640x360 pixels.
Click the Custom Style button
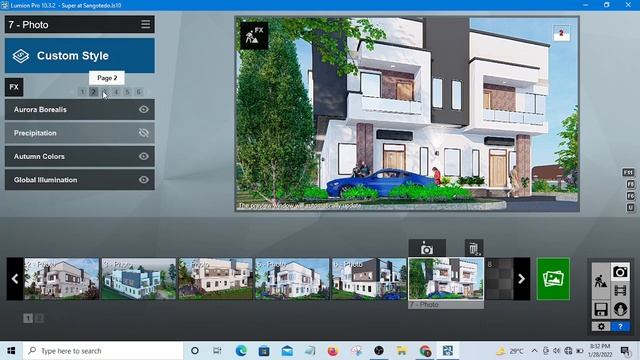(80, 56)
